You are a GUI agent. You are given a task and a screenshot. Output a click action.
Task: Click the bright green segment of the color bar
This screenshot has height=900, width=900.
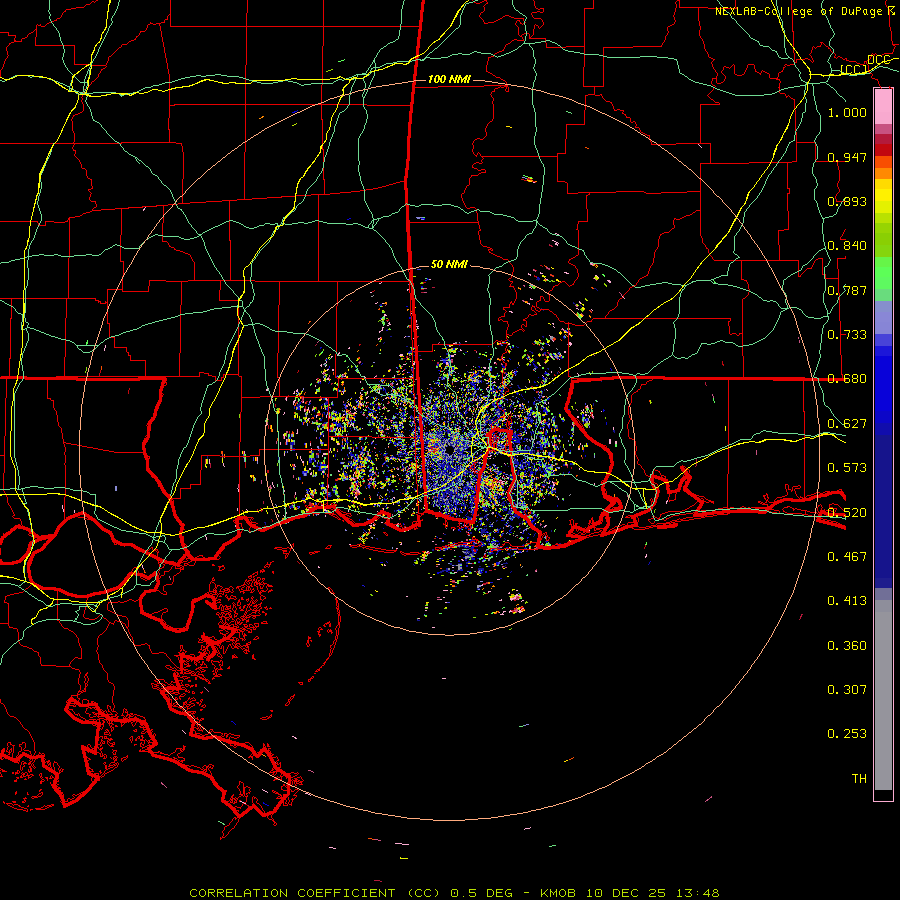[883, 273]
